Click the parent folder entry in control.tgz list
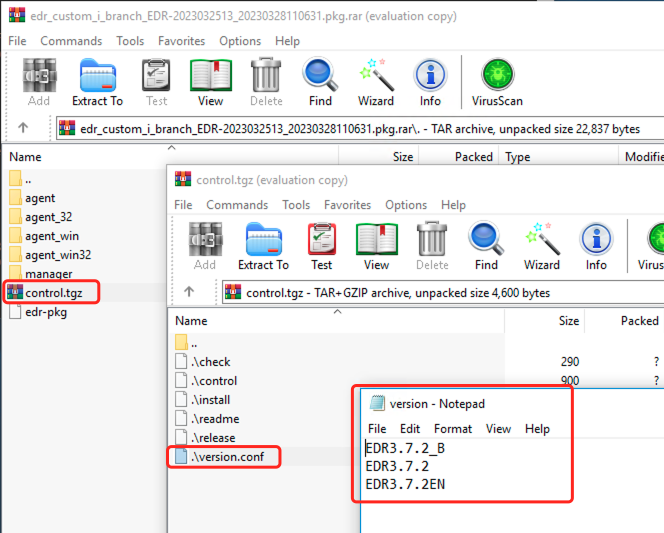 186,343
